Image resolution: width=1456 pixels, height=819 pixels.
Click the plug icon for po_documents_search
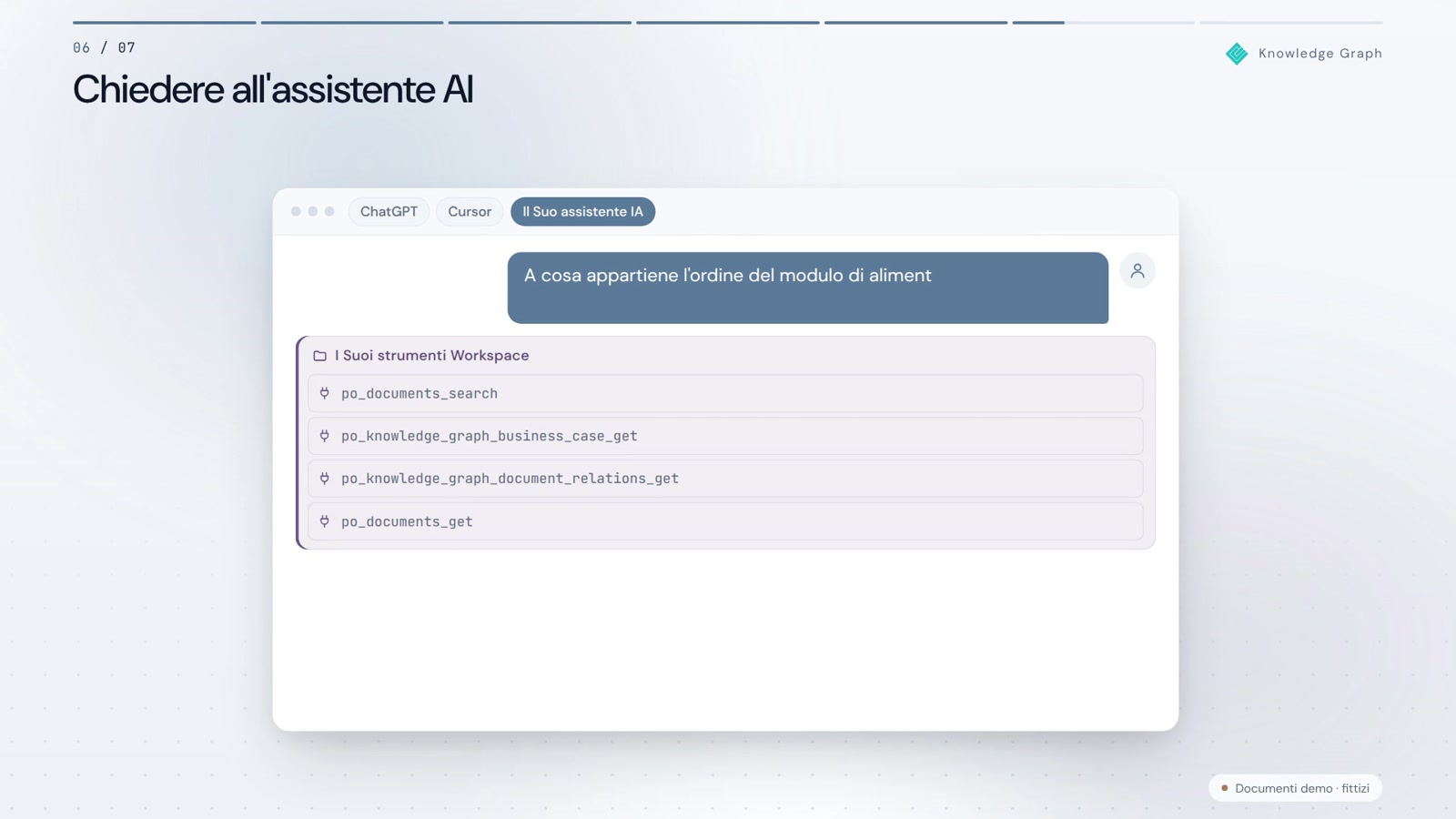tap(325, 393)
